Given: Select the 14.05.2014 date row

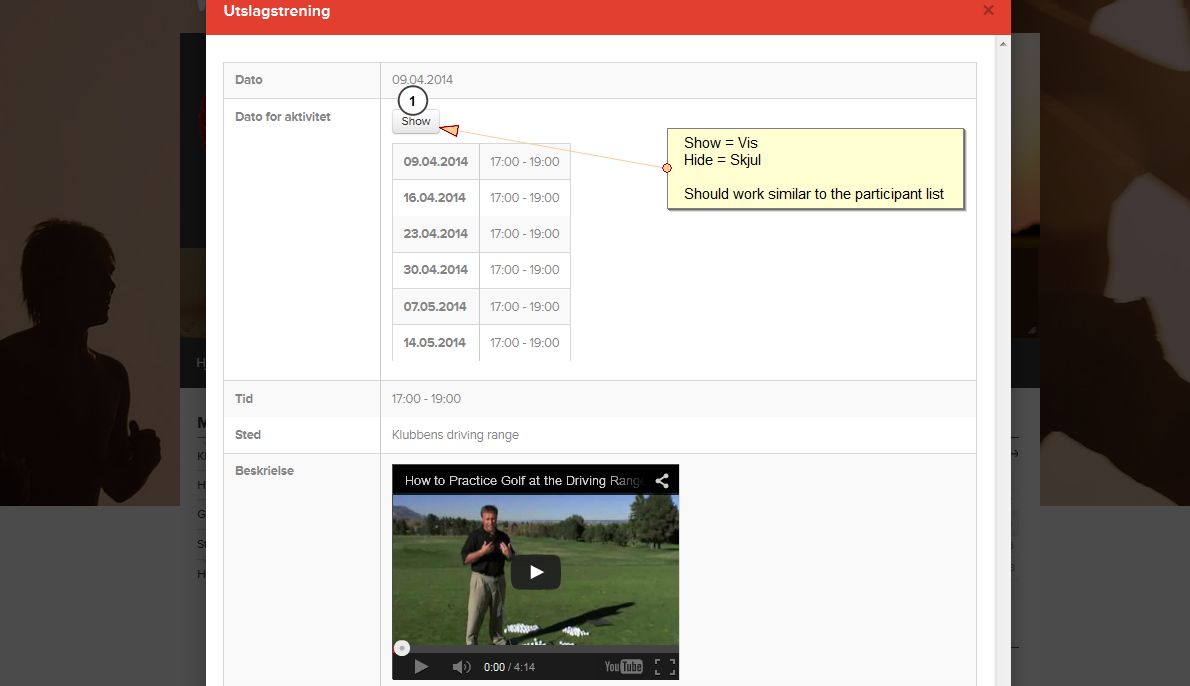Looking at the screenshot, I should click(x=436, y=343).
